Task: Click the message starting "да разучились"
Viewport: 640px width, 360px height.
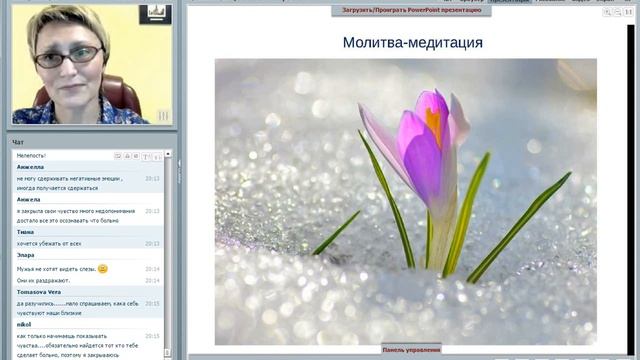Action: [78, 308]
